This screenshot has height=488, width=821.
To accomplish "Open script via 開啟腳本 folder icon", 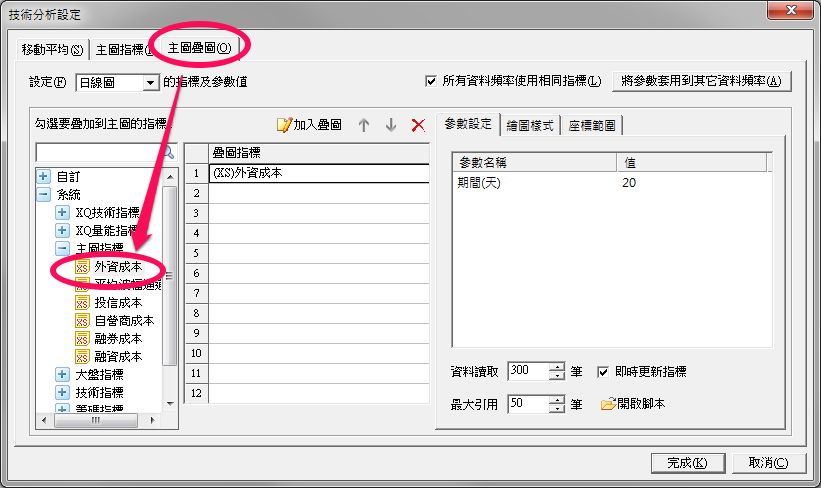I will [x=608, y=404].
